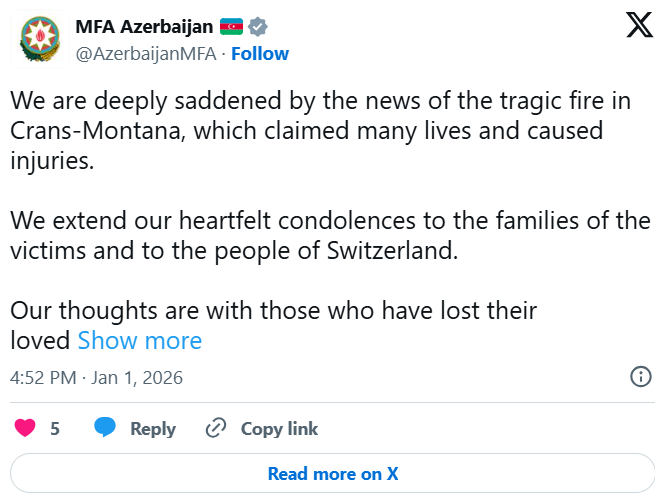
Task: Click the heartfelt condolences paragraph
Action: coord(330,235)
